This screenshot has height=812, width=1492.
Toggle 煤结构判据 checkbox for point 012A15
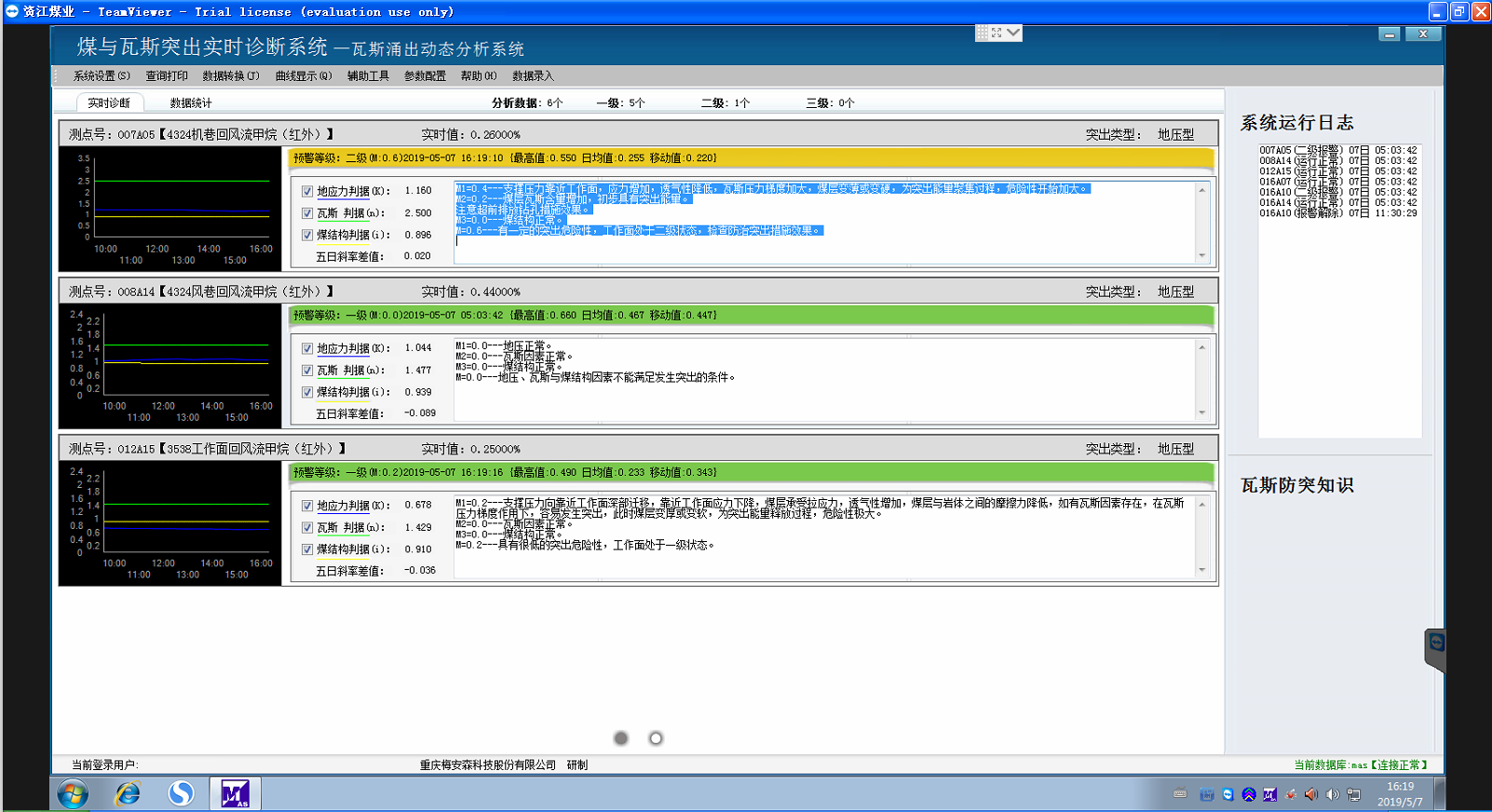coord(307,549)
